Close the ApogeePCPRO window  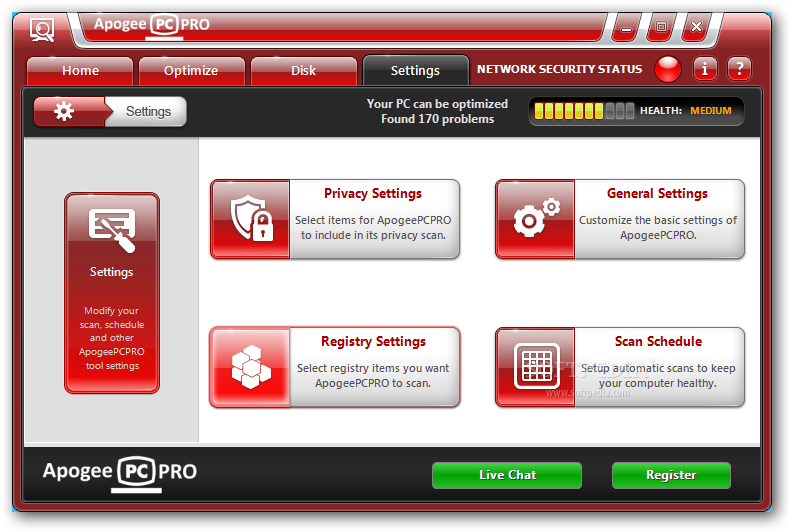[x=696, y=27]
